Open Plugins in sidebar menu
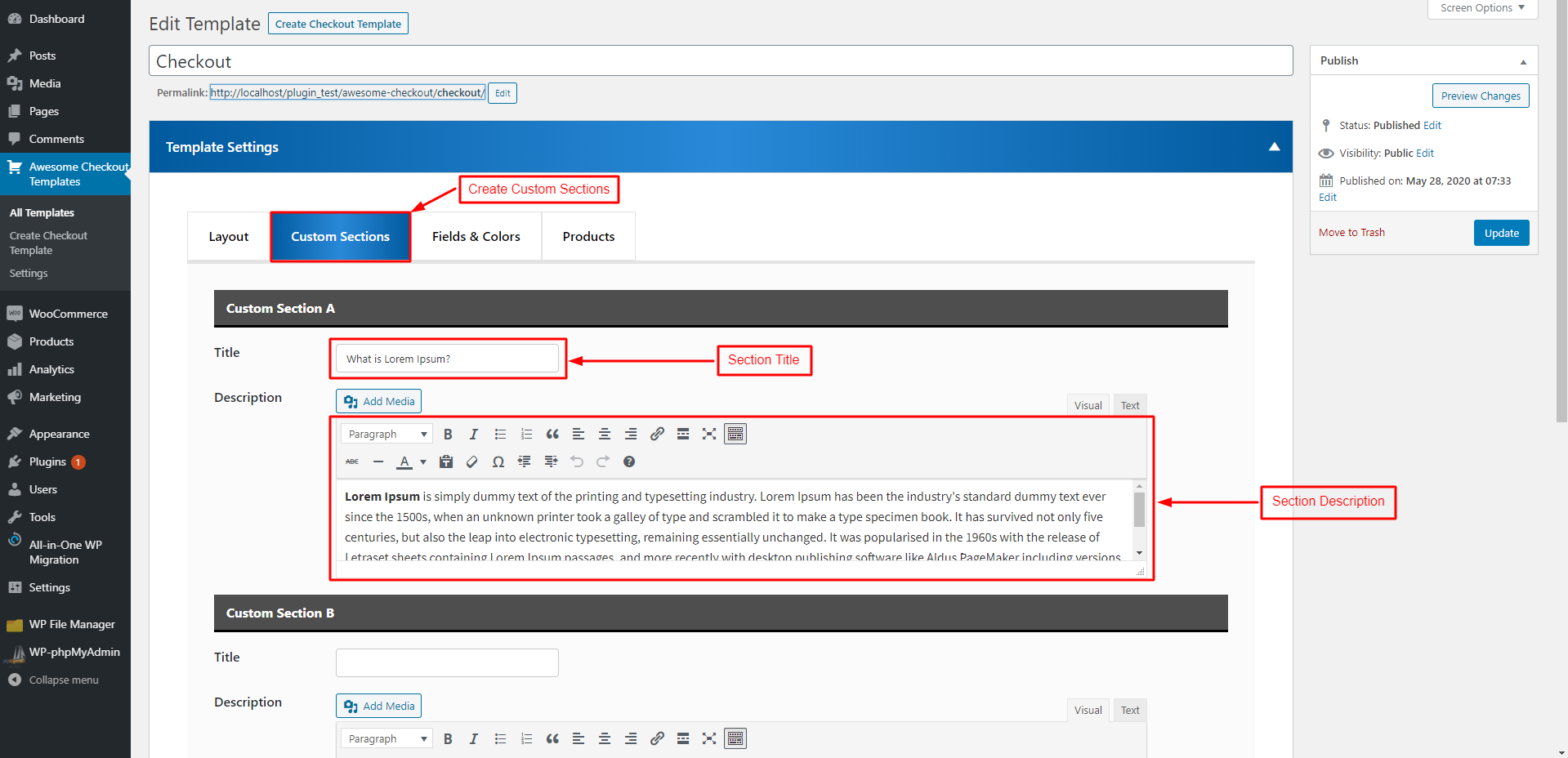The height and width of the screenshot is (758, 1568). (65, 461)
